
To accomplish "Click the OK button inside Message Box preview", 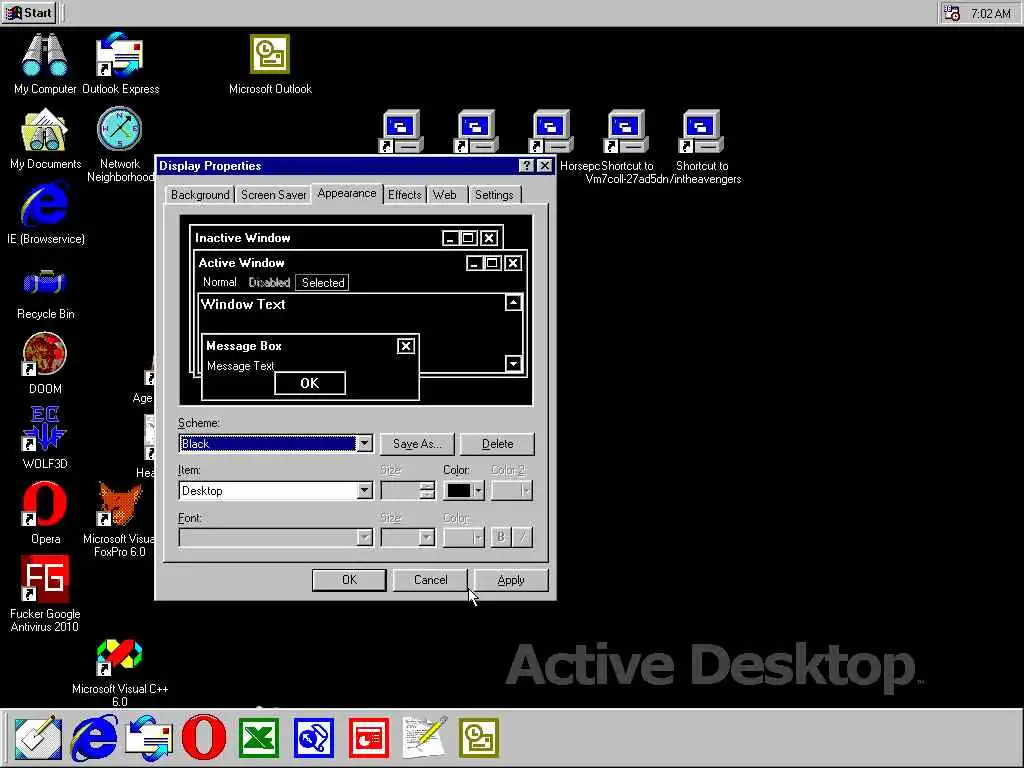I will click(x=310, y=383).
